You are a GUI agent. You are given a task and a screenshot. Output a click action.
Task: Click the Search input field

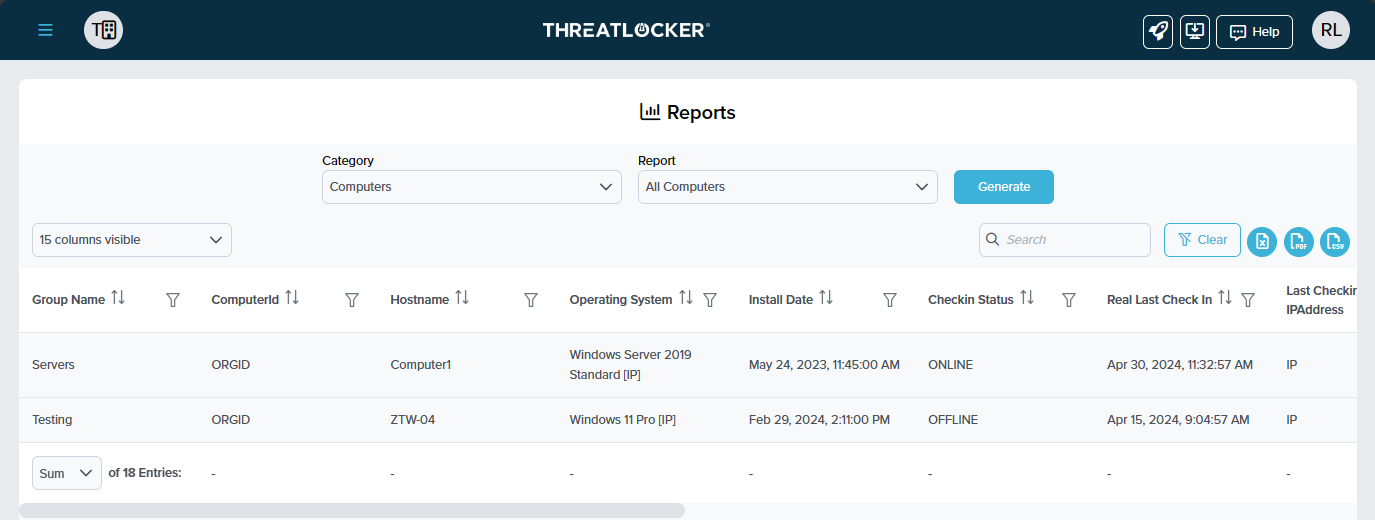[x=1065, y=240]
